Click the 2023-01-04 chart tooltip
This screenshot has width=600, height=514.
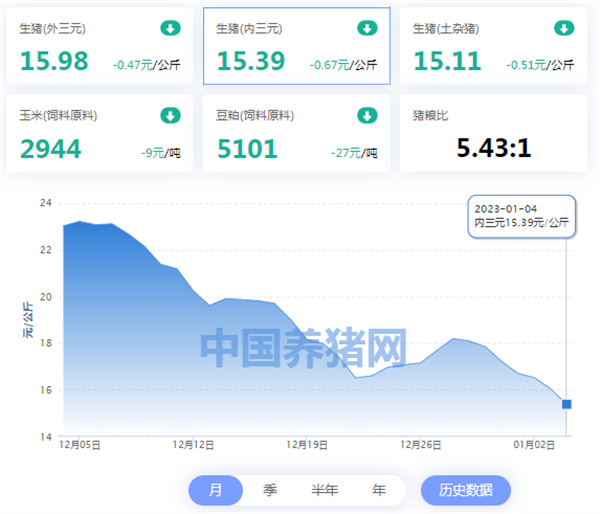click(522, 214)
